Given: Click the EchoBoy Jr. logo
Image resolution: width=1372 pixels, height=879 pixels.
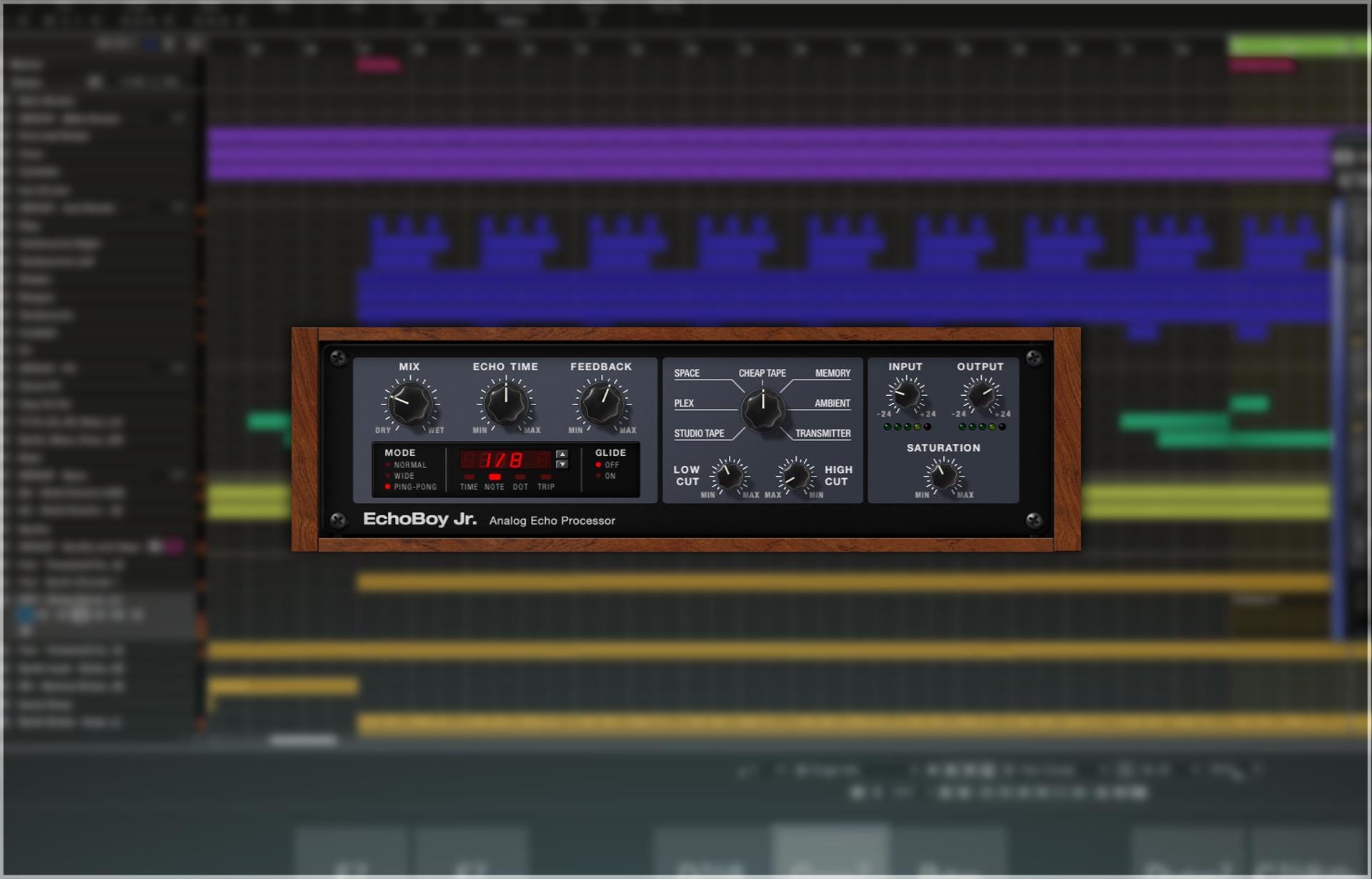Looking at the screenshot, I should (419, 520).
